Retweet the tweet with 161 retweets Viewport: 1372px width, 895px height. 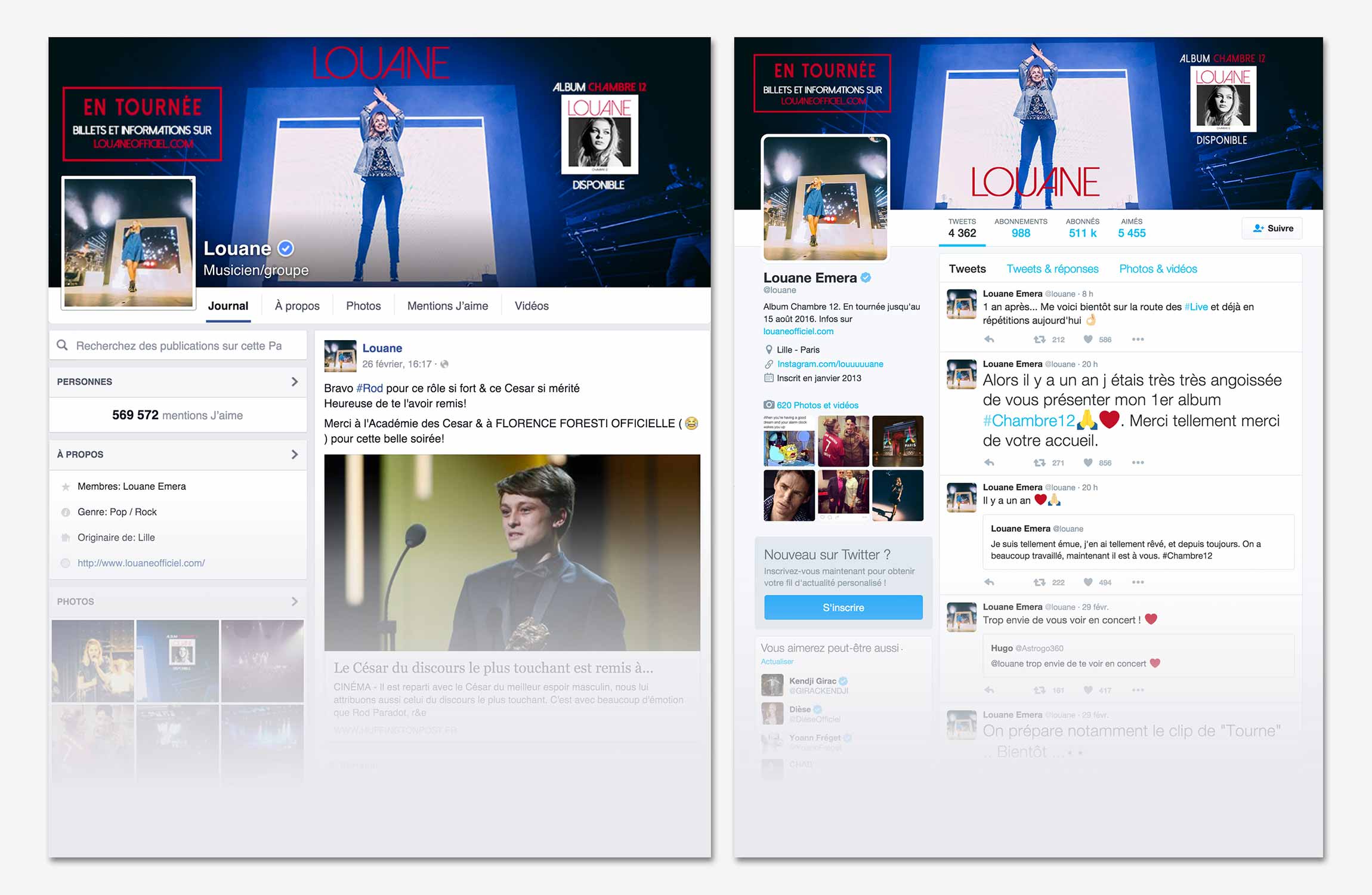click(1039, 690)
